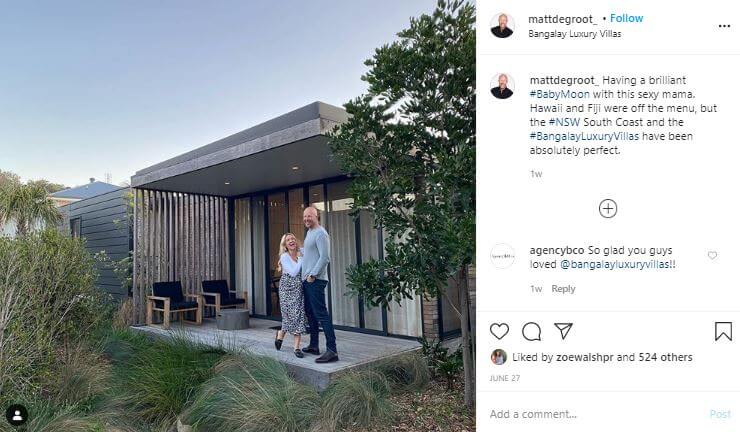Viewport: 740px width, 432px height.
Task: Click the Post comment button
Action: [721, 414]
